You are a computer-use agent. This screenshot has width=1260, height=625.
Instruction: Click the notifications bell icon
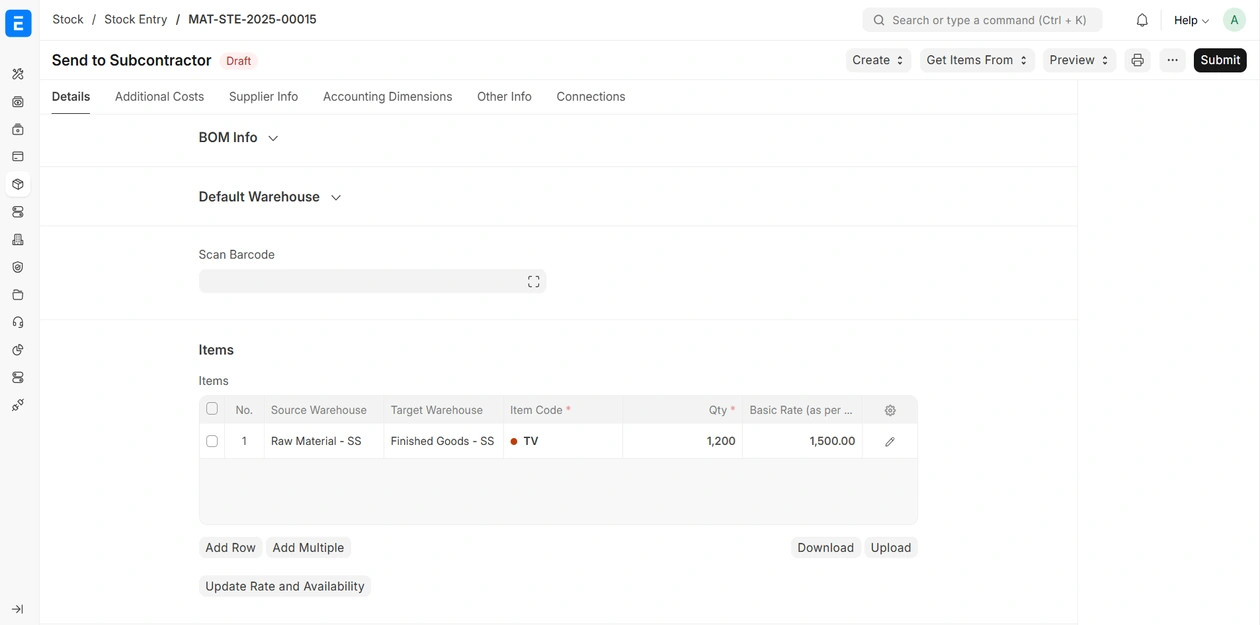[1141, 20]
